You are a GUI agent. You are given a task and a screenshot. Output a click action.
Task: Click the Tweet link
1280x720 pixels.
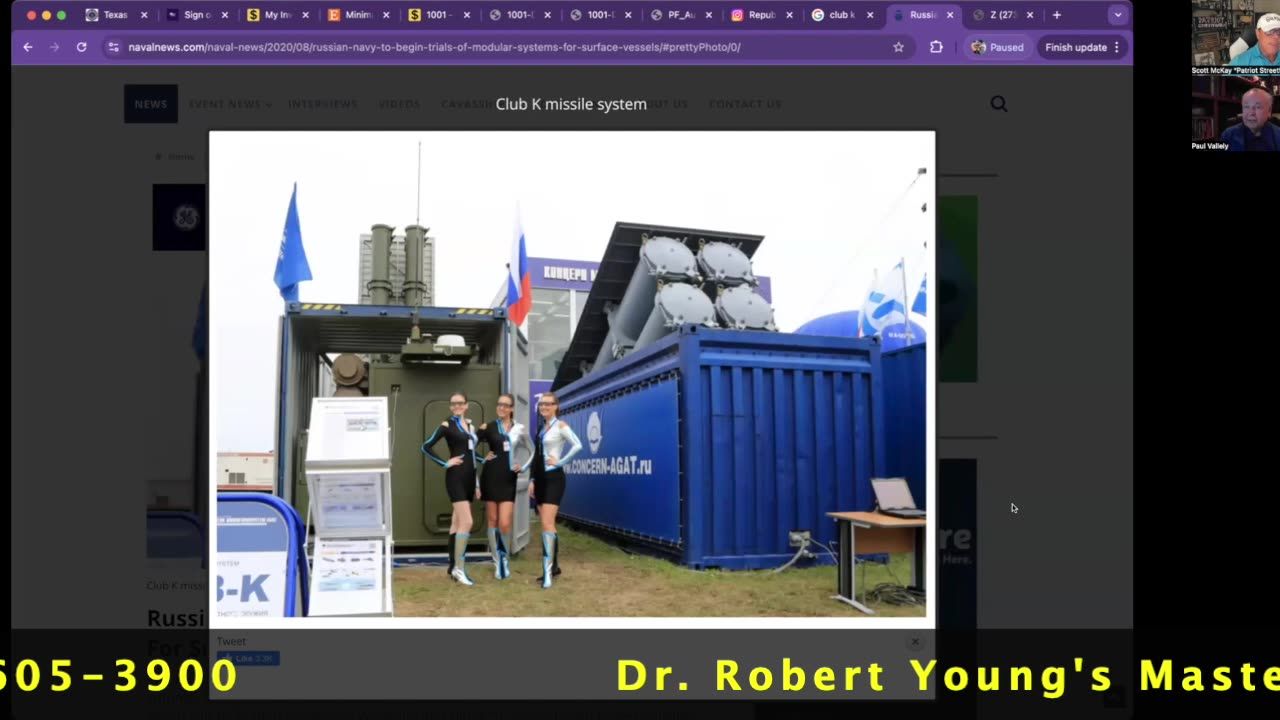(x=231, y=642)
